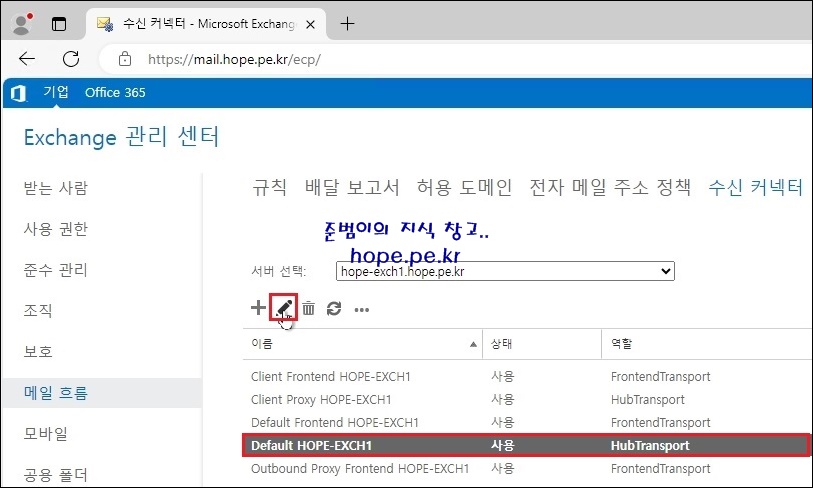Select Default HOPE-EXCH1 connector row
Image resolution: width=813 pixels, height=488 pixels.
(526, 445)
